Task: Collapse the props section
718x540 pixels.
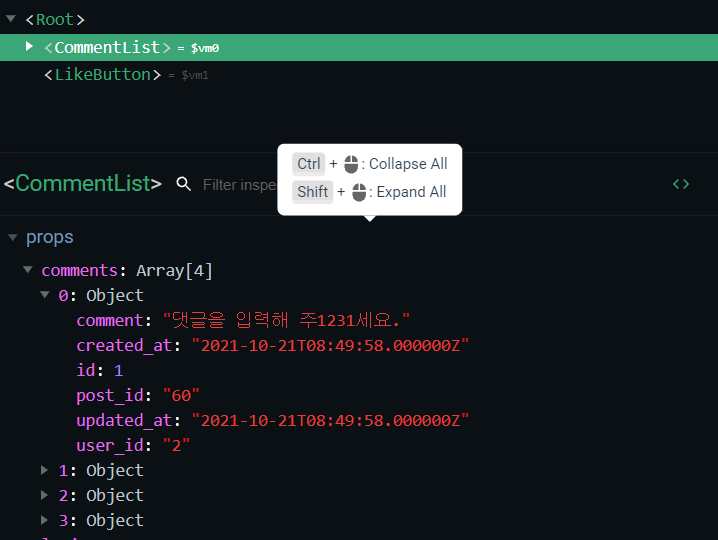Action: click(x=13, y=237)
